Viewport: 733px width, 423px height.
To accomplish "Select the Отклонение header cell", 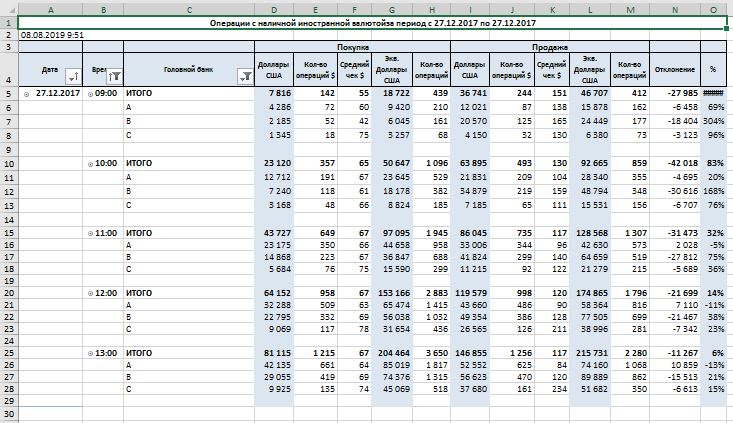I will point(675,69).
